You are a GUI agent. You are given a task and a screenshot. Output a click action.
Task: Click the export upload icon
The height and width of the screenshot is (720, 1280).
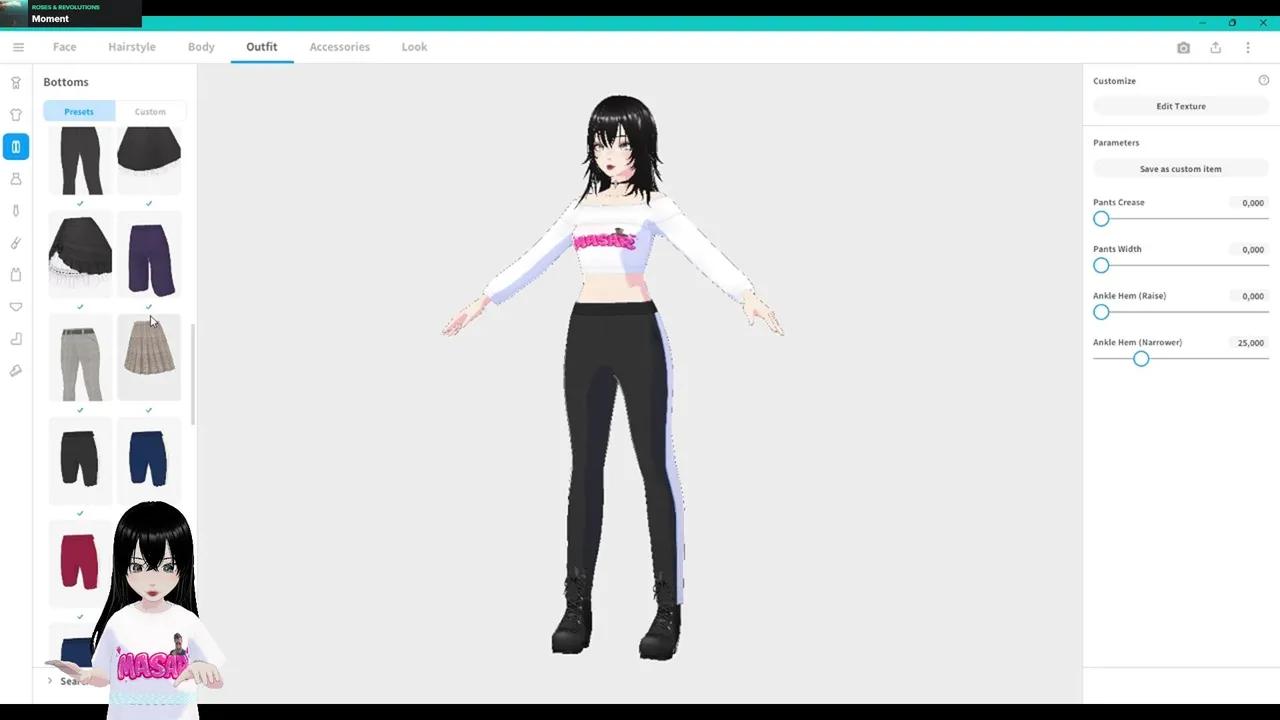click(1215, 47)
